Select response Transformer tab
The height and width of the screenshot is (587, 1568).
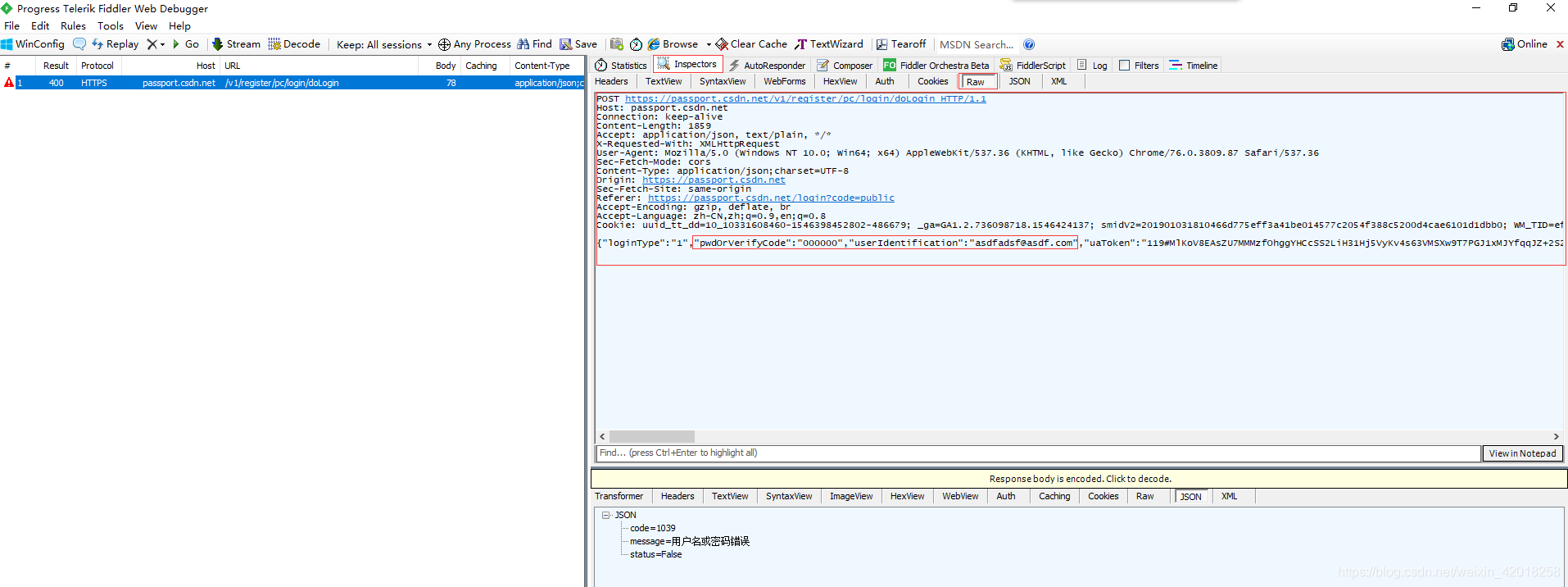click(619, 496)
